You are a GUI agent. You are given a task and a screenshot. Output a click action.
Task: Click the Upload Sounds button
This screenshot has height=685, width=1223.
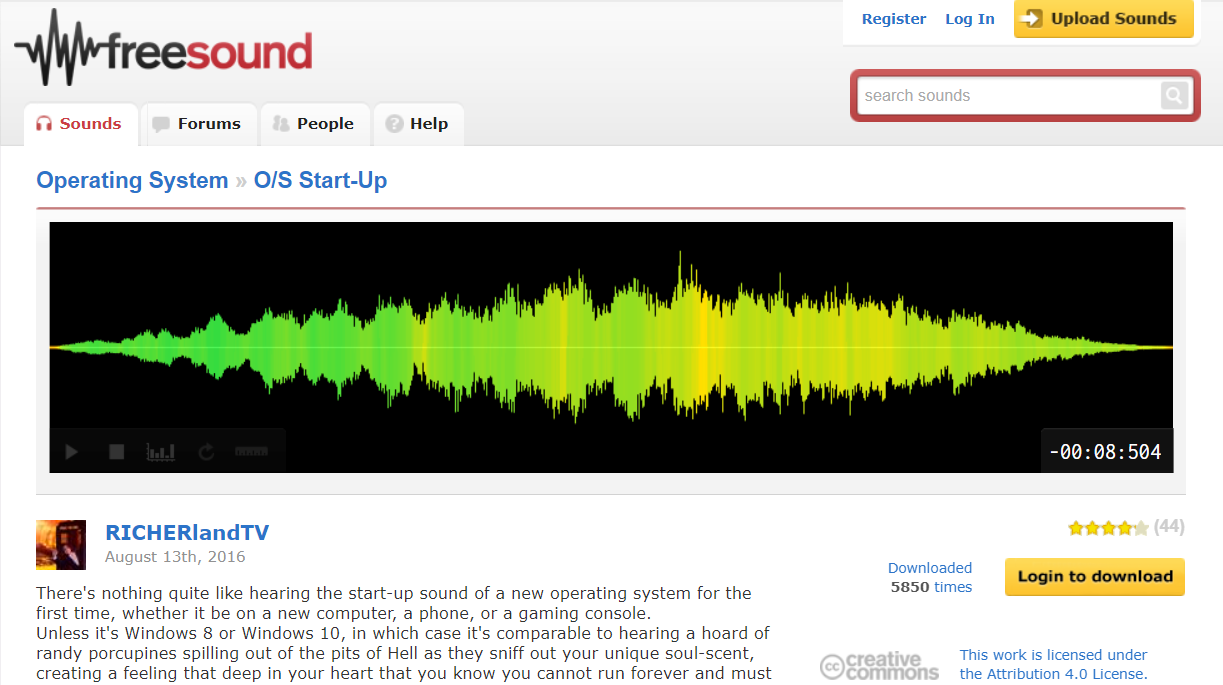[x=1104, y=19]
